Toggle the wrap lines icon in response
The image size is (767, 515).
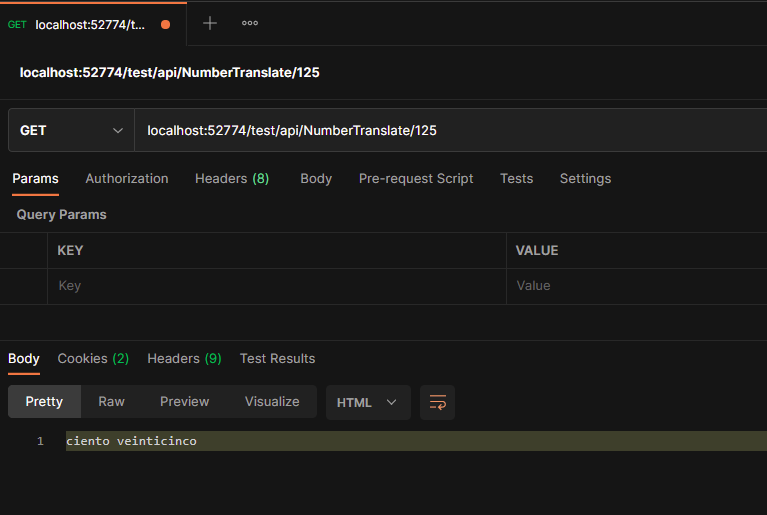tap(437, 402)
